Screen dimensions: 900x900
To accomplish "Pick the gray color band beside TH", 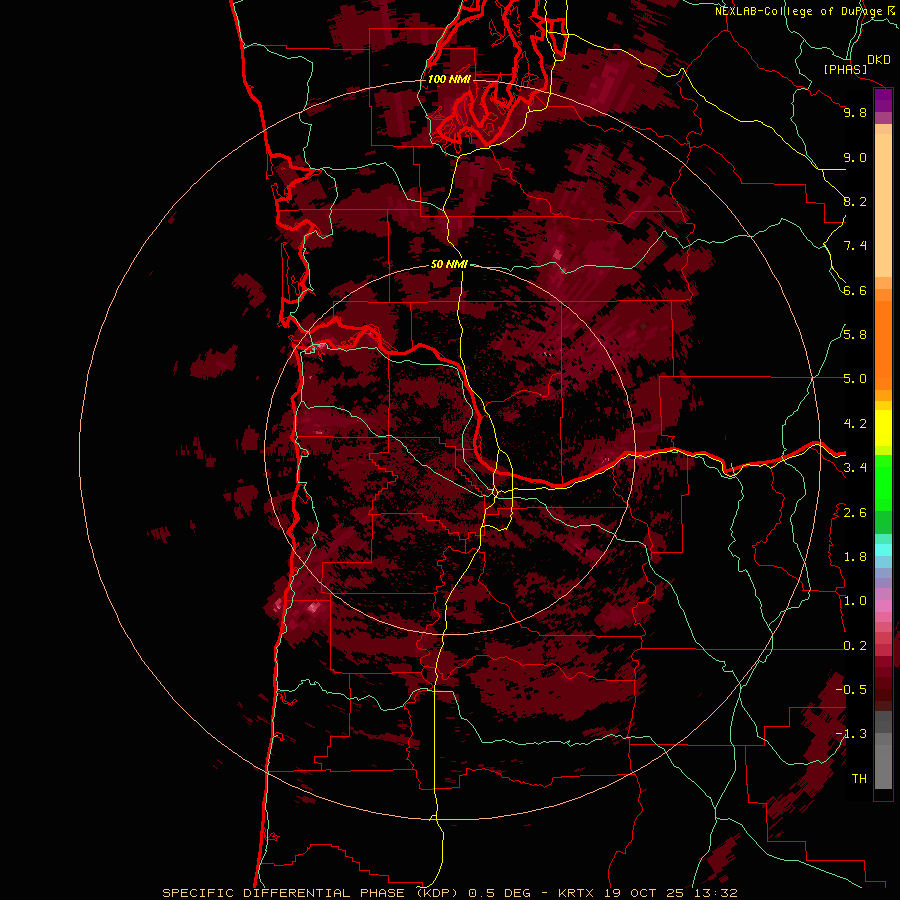I will (x=883, y=766).
